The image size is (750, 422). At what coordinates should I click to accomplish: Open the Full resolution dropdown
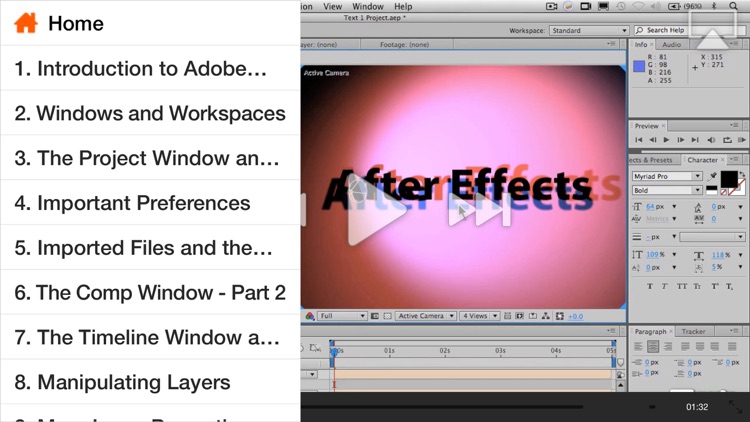pos(342,316)
